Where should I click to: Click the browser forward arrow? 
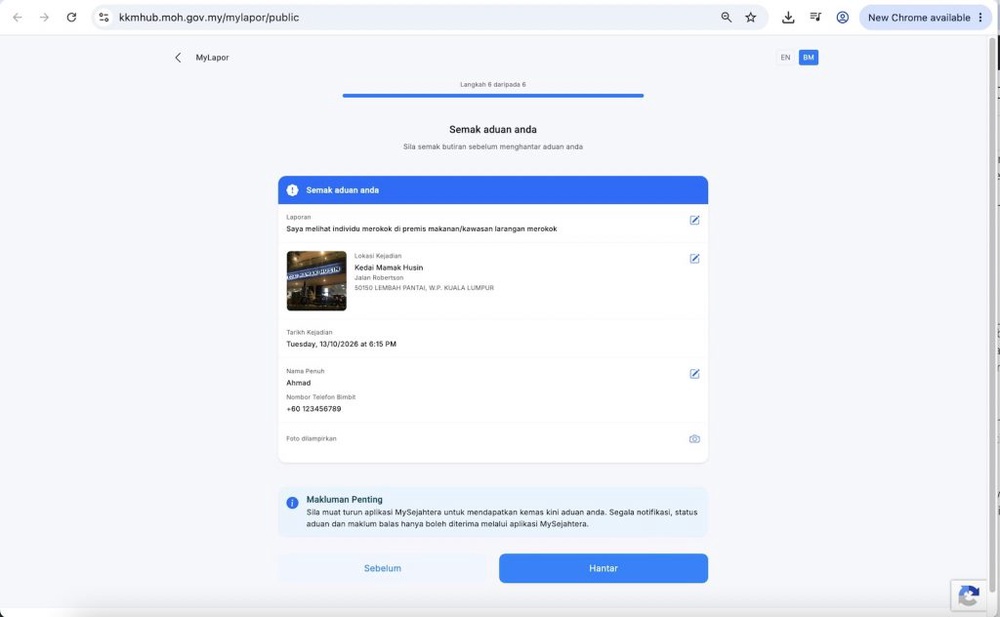(44, 17)
